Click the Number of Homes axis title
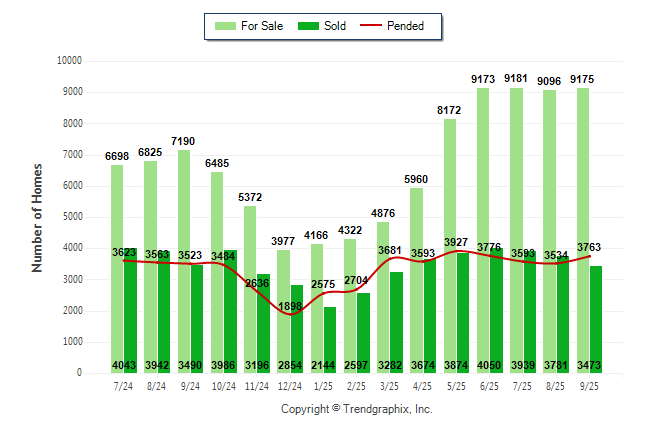This screenshot has width=646, height=434. [38, 217]
